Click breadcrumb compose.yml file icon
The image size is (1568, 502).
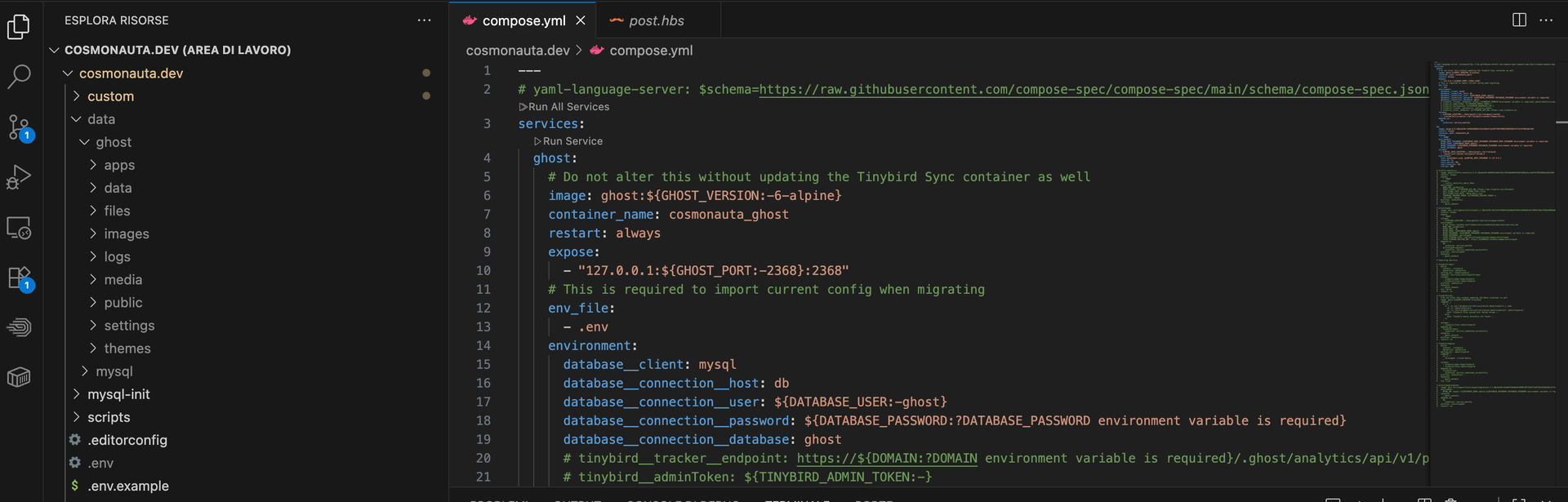(597, 51)
